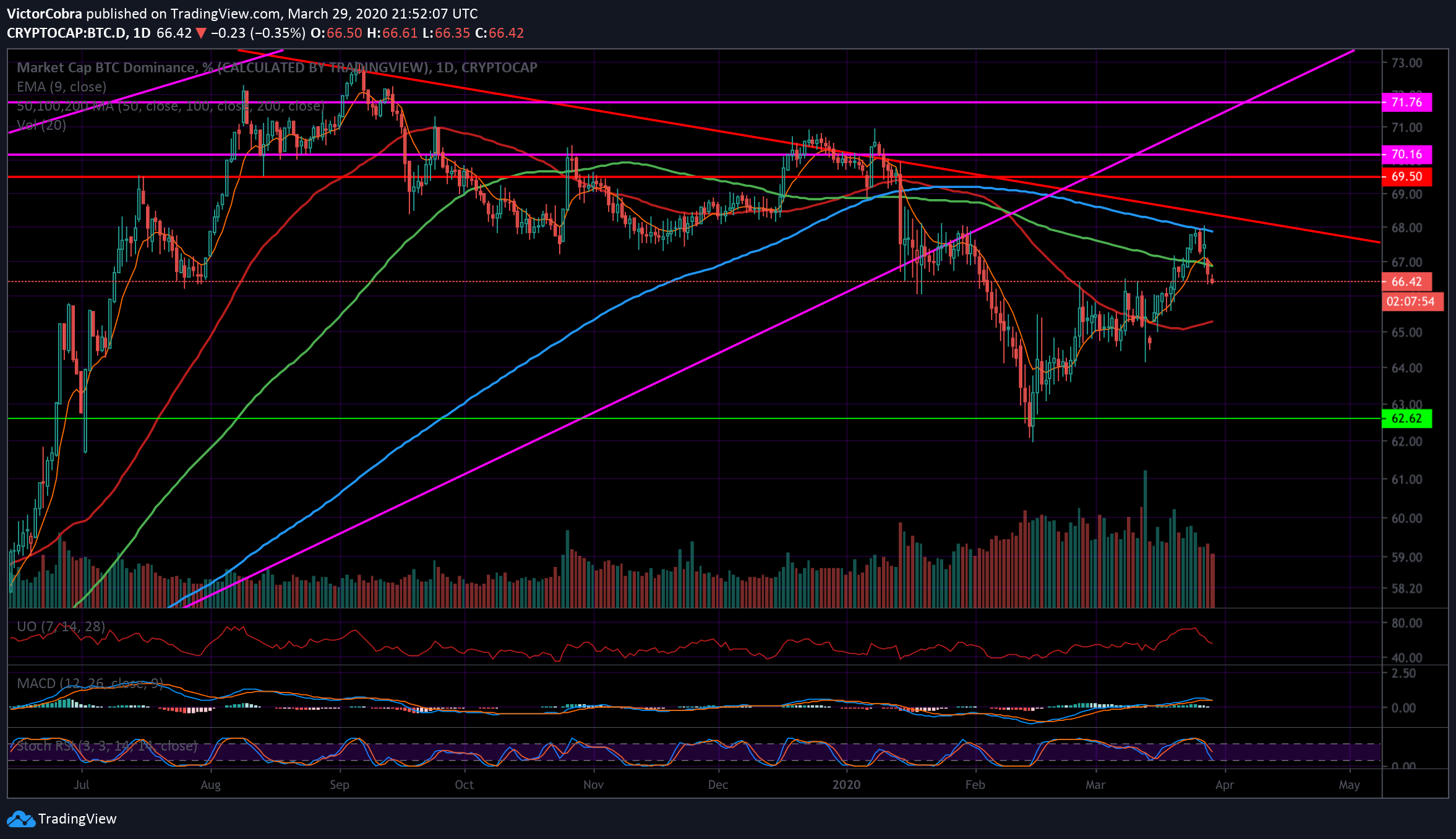The image size is (1456, 839).
Task: Click the 71.00 price axis tick
Action: click(x=1407, y=127)
